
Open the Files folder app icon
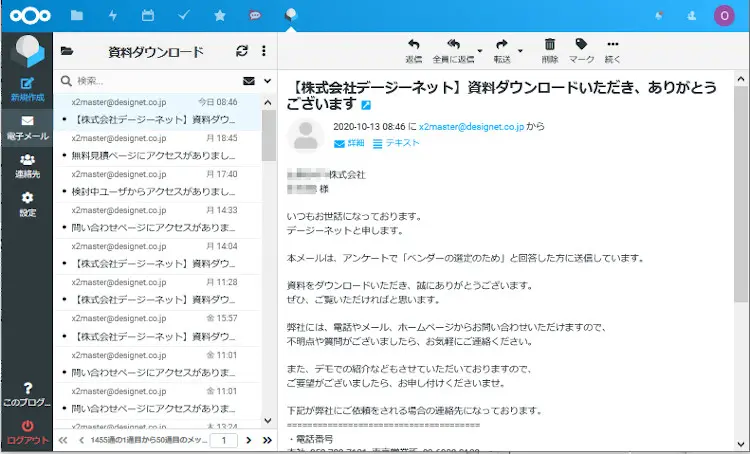77,15
